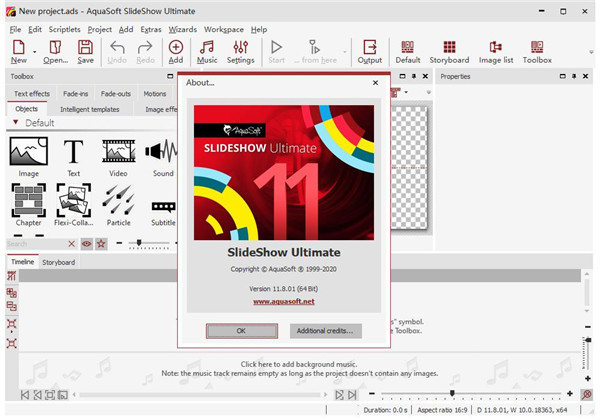
Task: Open the File menu
Action: click(x=15, y=29)
